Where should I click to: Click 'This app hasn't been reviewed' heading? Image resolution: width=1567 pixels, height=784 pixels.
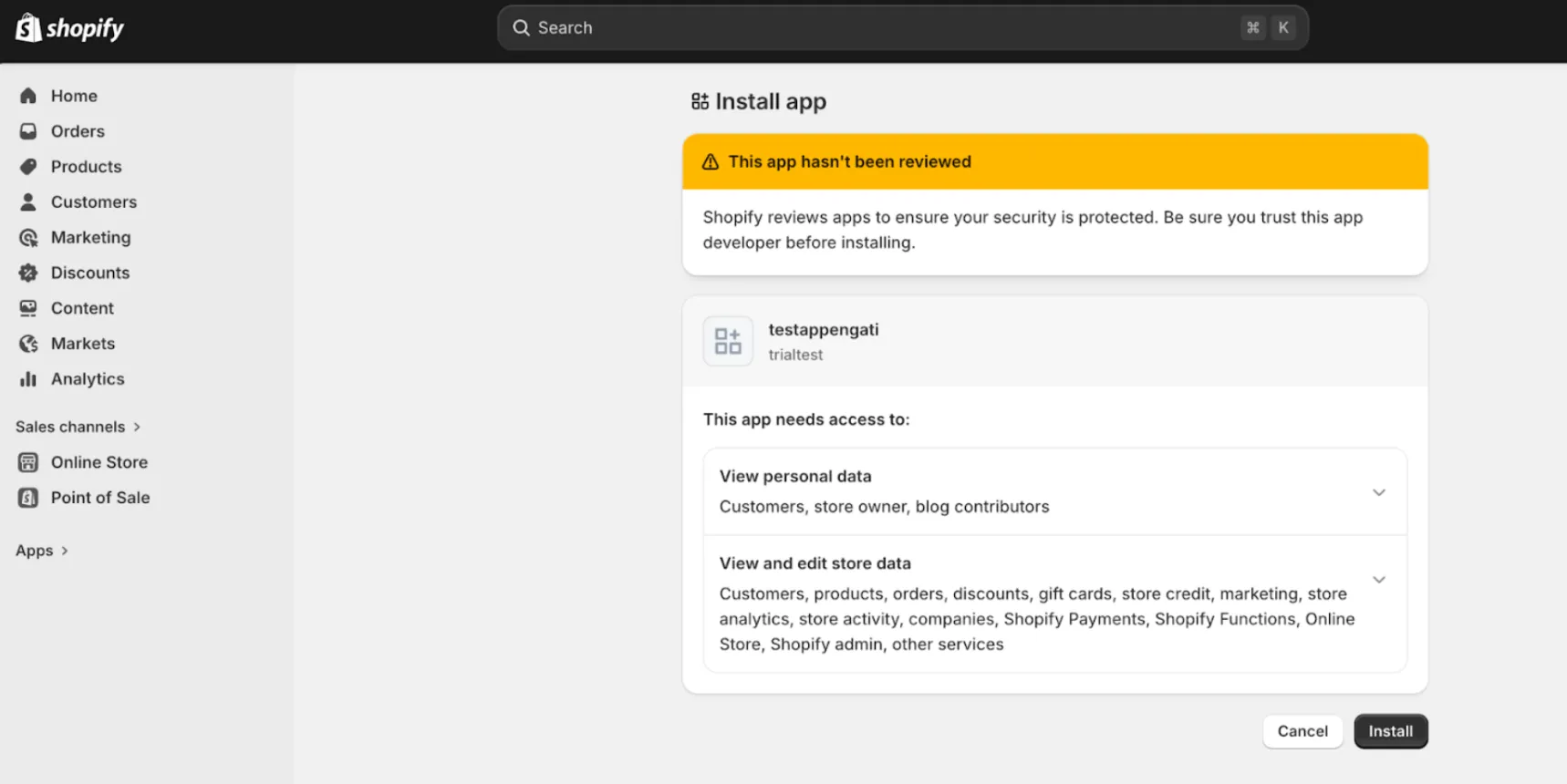tap(849, 162)
